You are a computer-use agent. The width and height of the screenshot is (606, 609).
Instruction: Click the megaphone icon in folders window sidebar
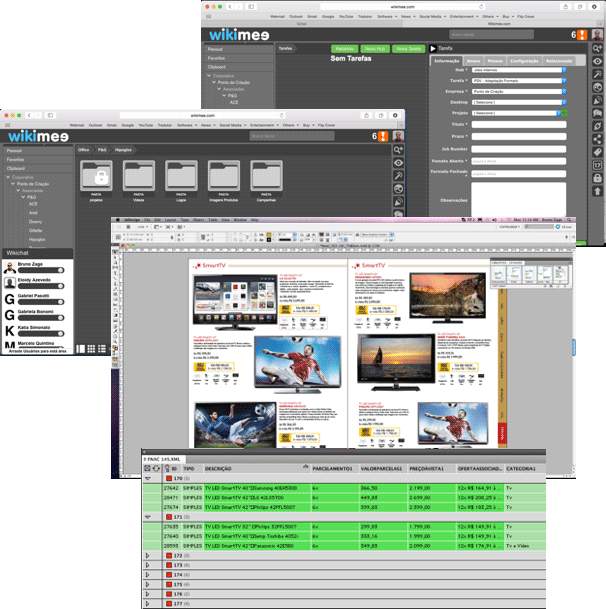398,202
